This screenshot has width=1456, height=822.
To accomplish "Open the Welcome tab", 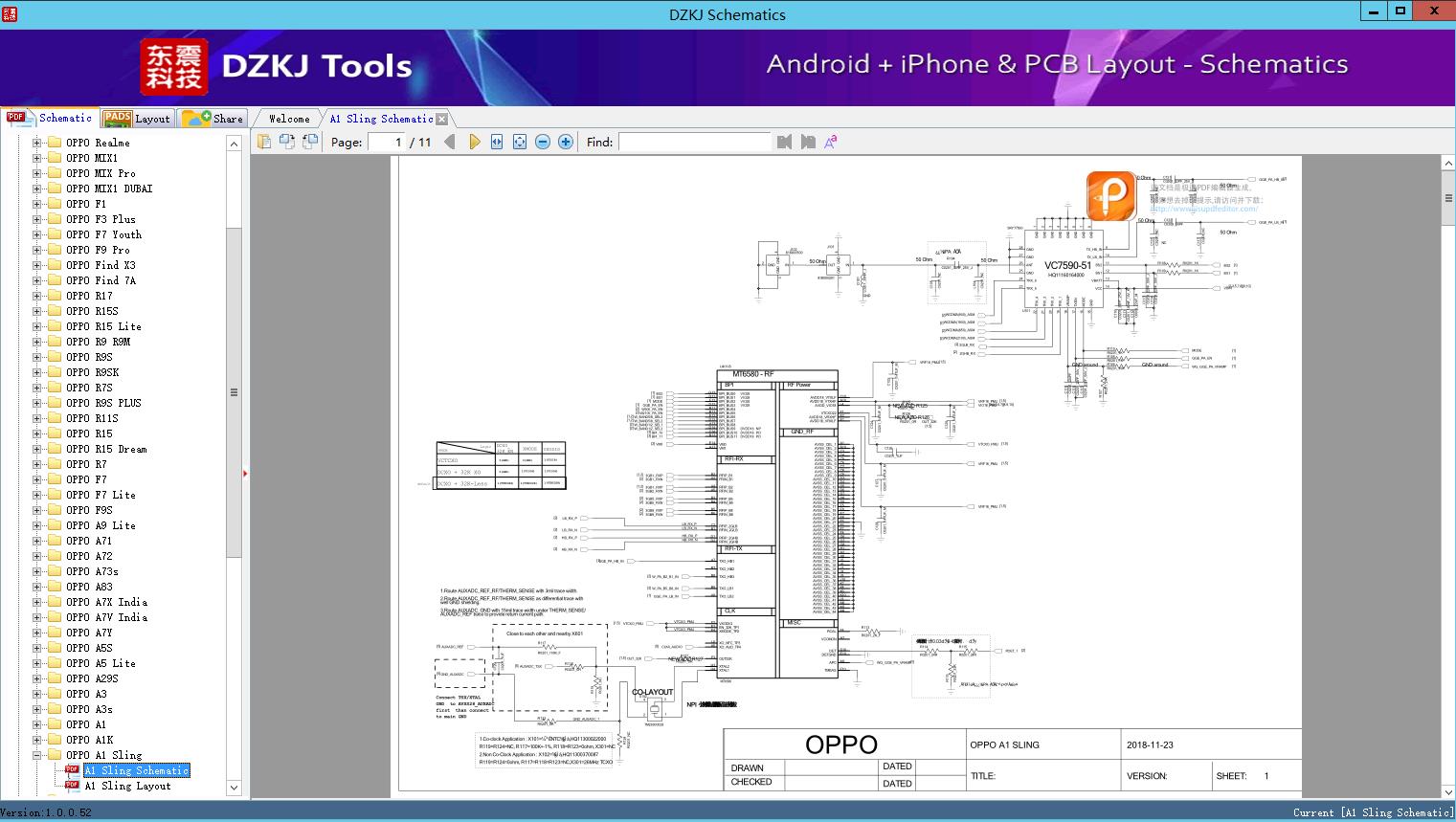I will pos(289,119).
